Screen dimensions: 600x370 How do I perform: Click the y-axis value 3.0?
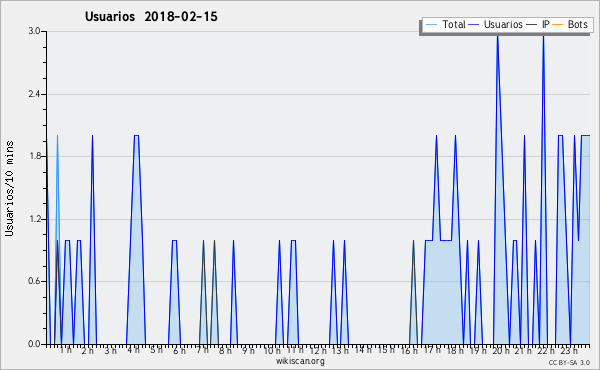[34, 31]
